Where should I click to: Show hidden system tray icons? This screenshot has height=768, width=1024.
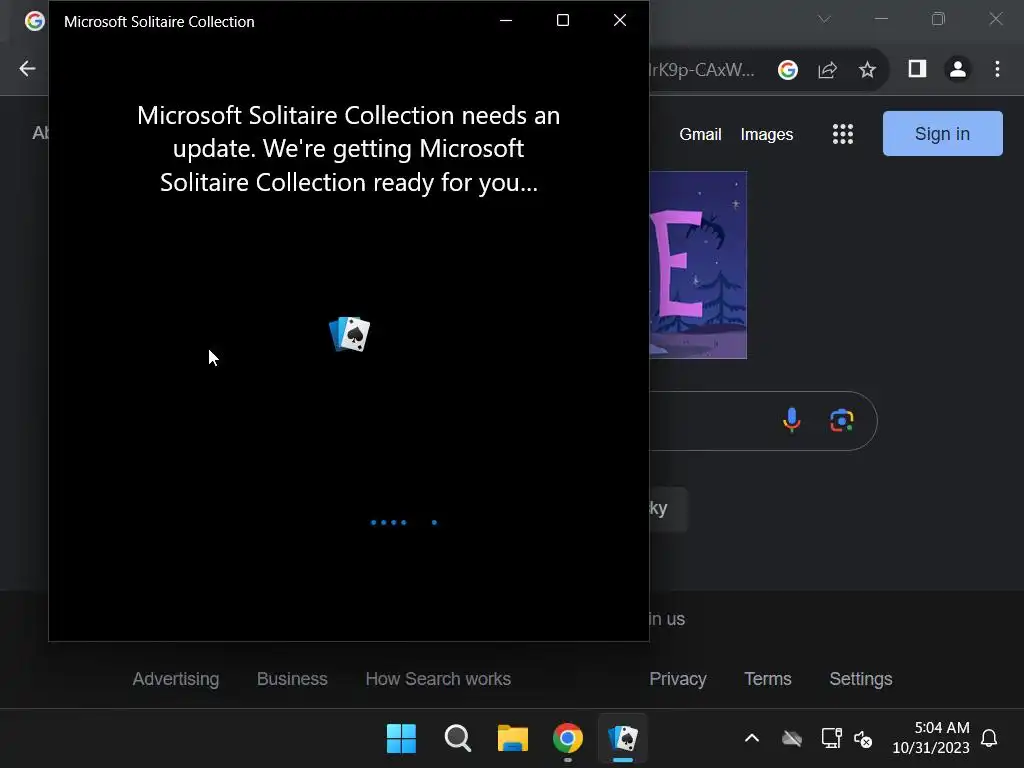[x=752, y=739]
